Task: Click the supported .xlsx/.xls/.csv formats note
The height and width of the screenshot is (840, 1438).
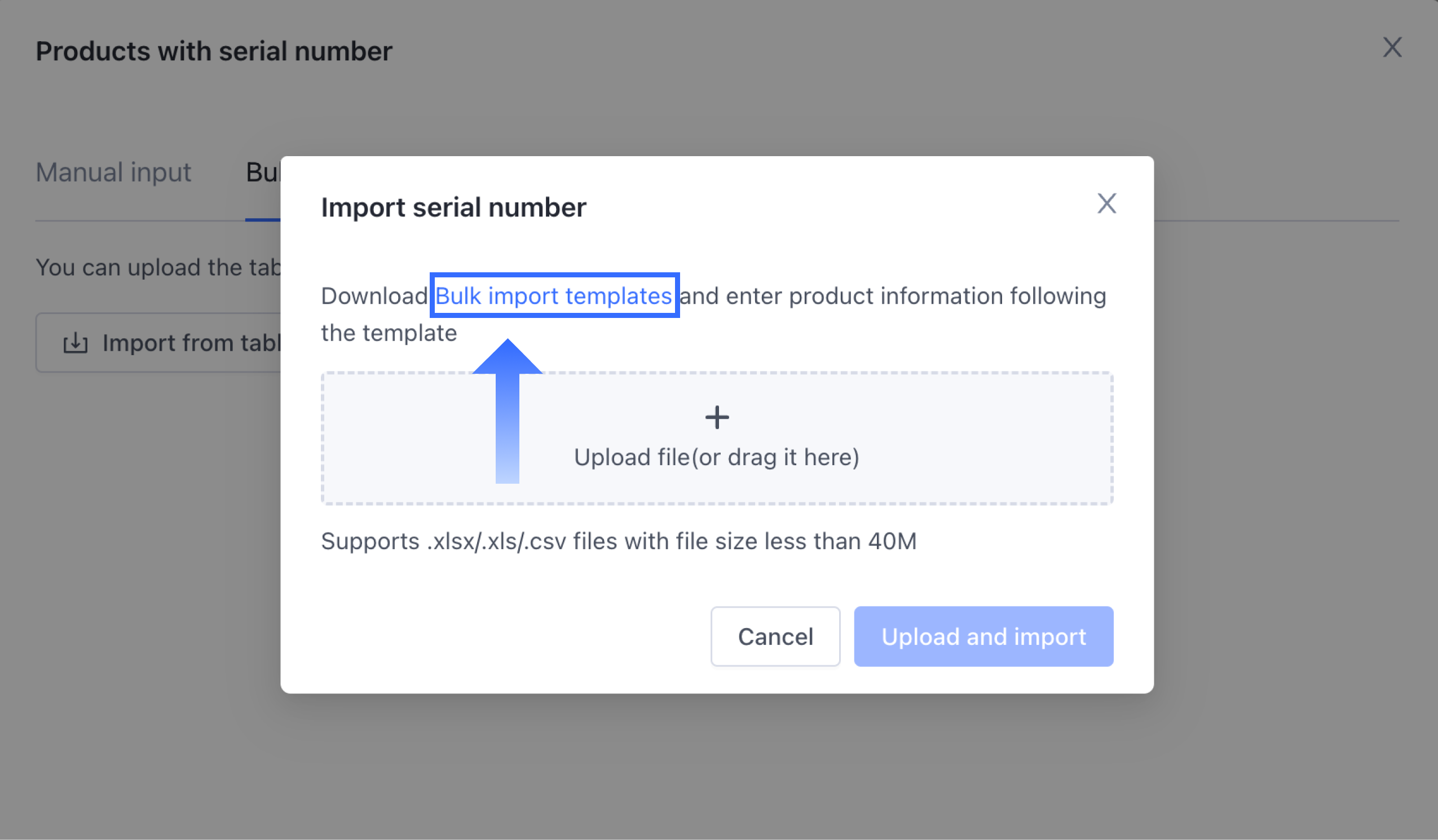Action: point(619,541)
